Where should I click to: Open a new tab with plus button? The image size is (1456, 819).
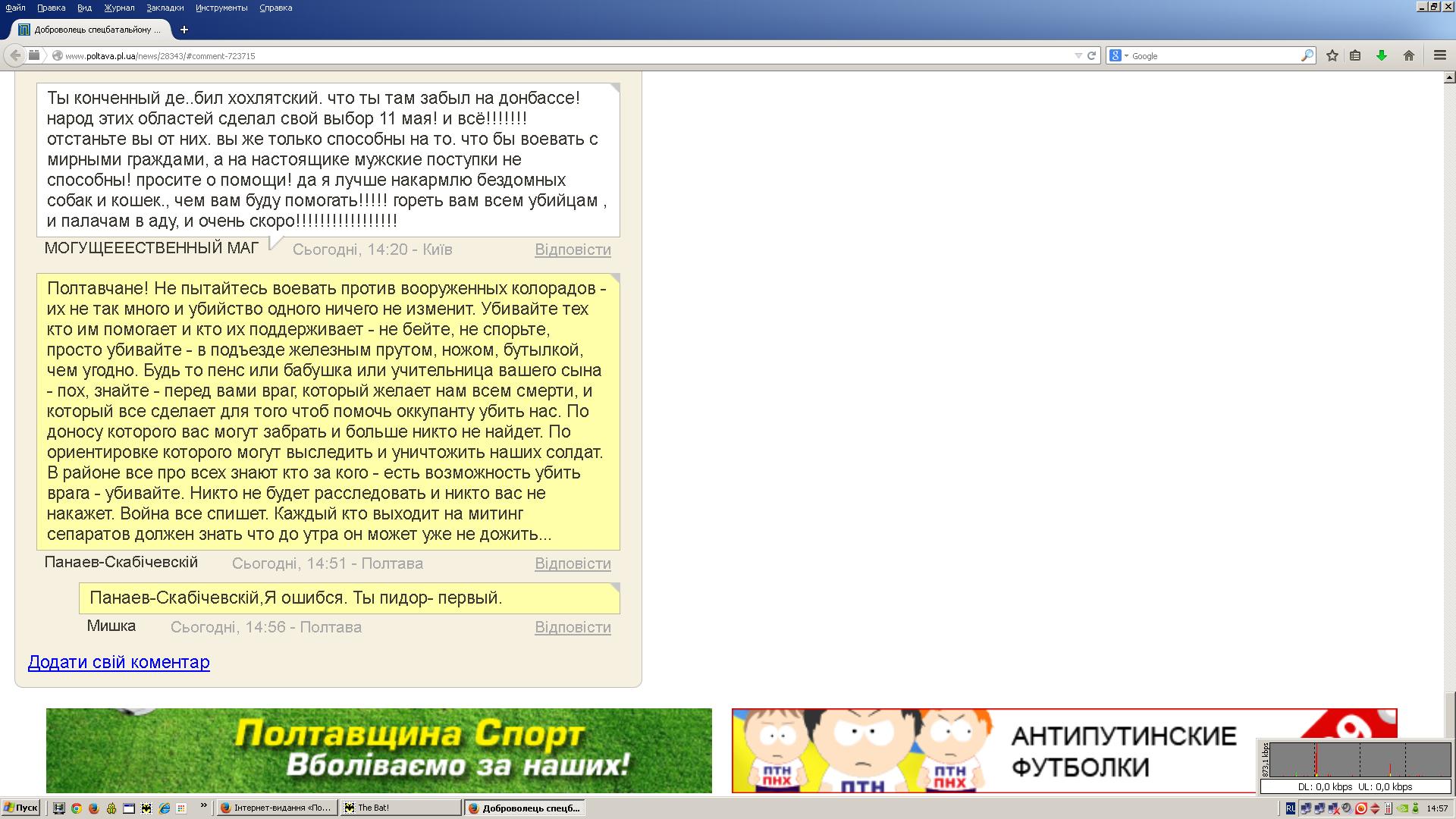[x=184, y=30]
